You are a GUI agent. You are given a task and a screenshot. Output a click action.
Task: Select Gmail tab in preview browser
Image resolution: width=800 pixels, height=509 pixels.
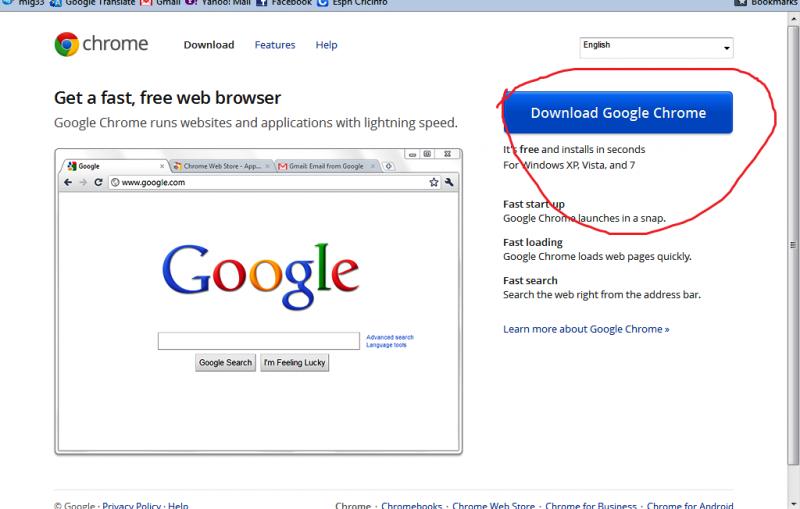click(327, 166)
